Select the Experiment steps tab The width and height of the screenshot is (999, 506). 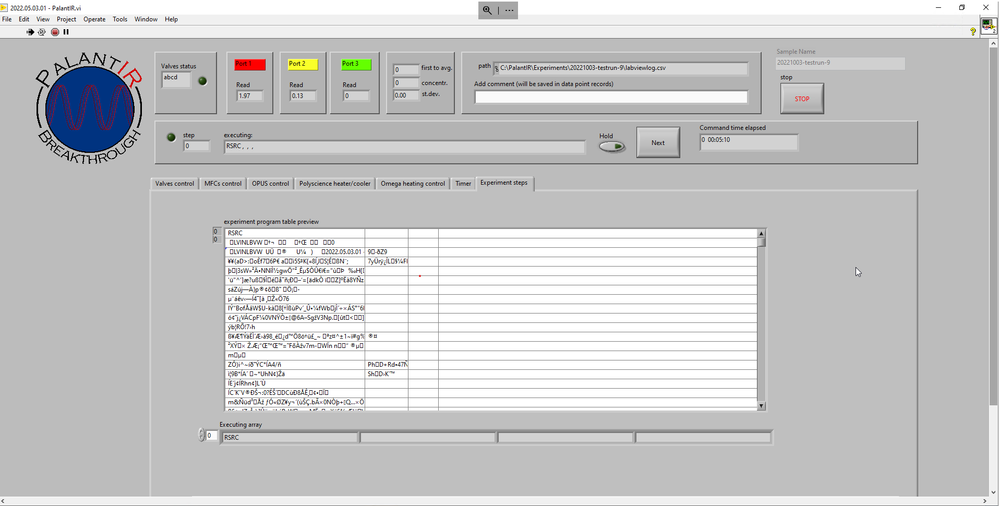(x=504, y=183)
